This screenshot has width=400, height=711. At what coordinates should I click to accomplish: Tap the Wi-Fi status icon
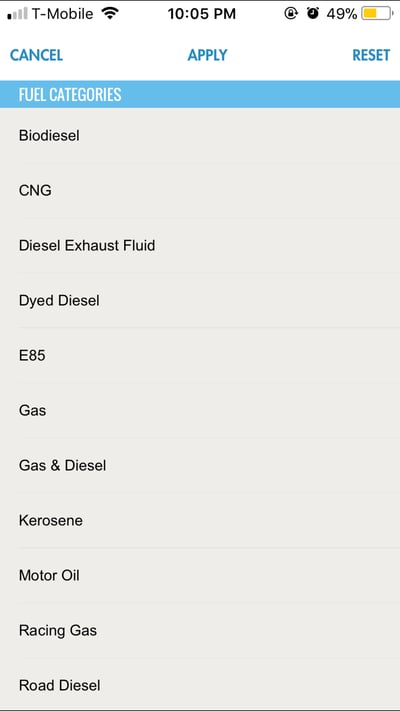point(110,14)
